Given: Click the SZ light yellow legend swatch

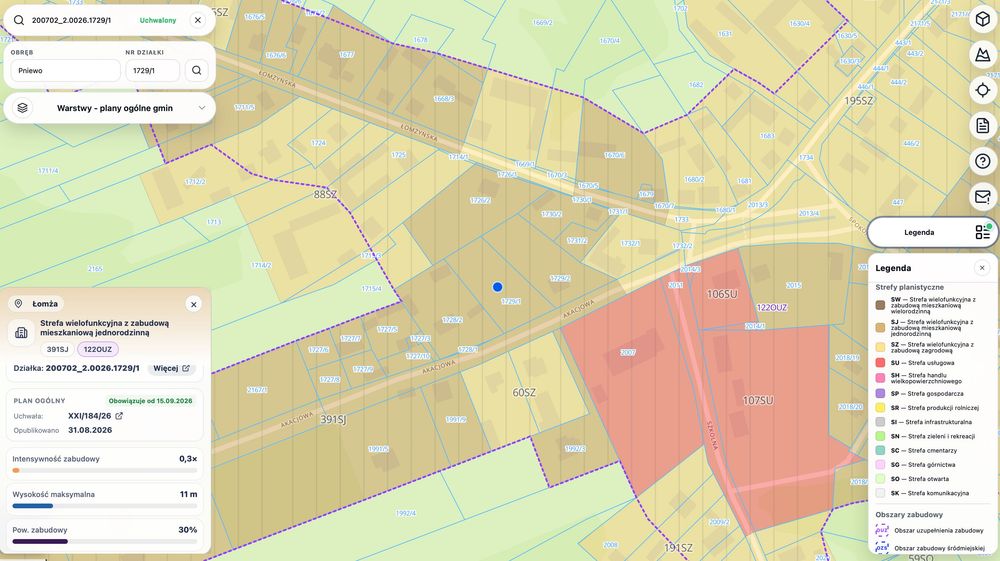Looking at the screenshot, I should coord(880,347).
